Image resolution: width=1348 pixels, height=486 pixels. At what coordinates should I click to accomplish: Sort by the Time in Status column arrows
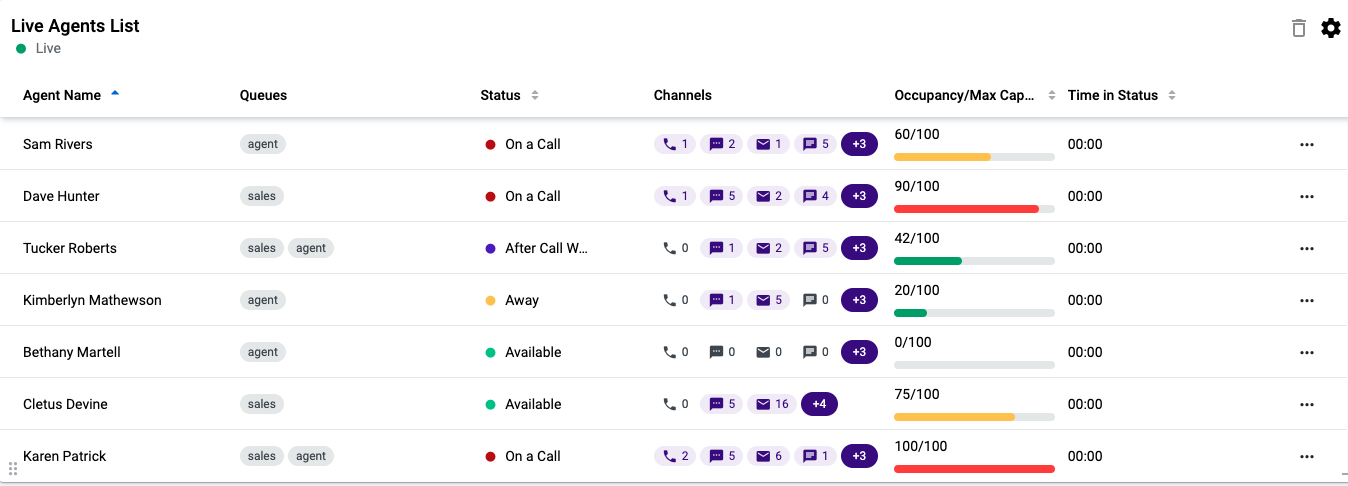click(x=1172, y=96)
